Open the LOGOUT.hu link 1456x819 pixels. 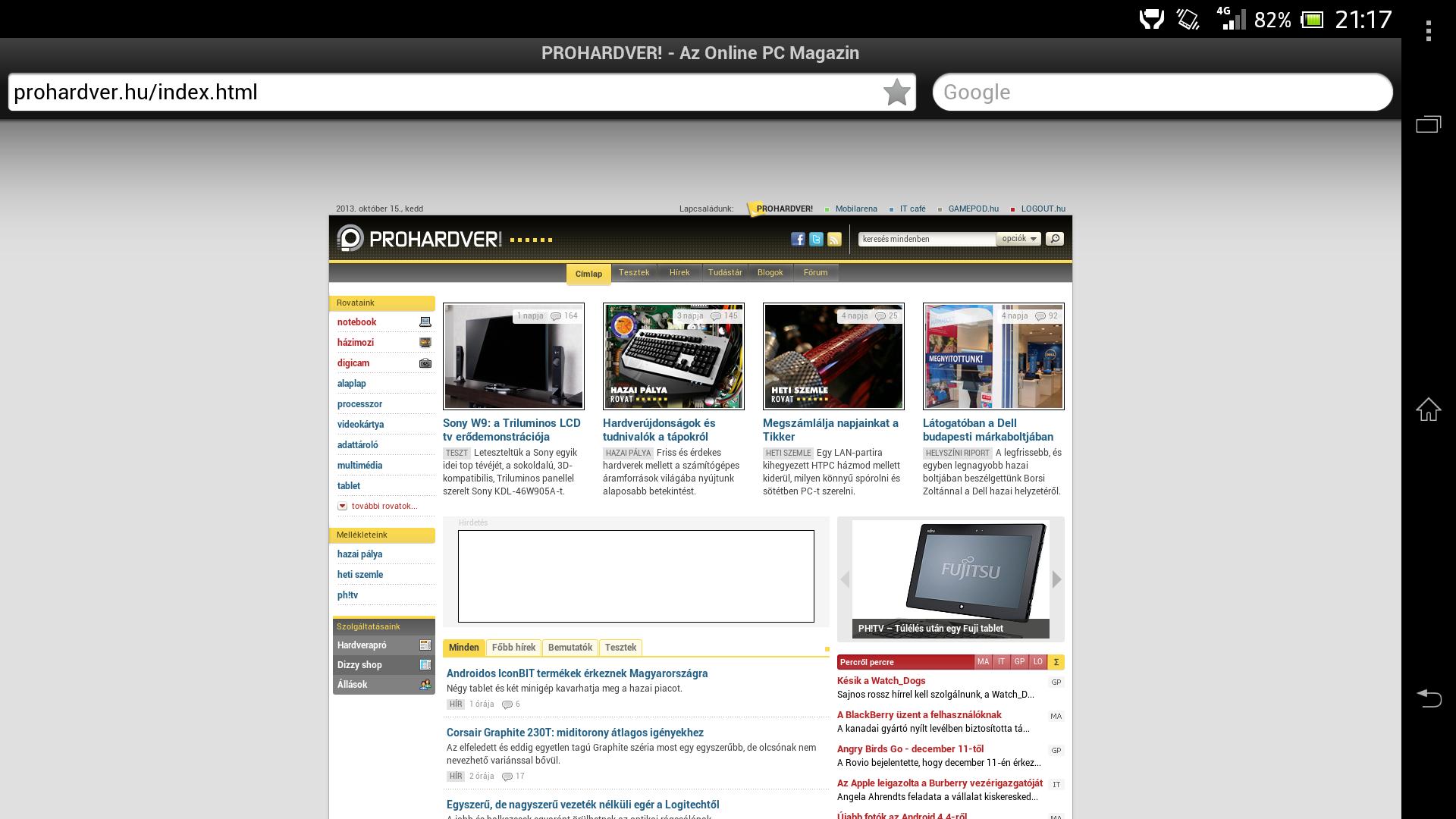pyautogui.click(x=1043, y=209)
